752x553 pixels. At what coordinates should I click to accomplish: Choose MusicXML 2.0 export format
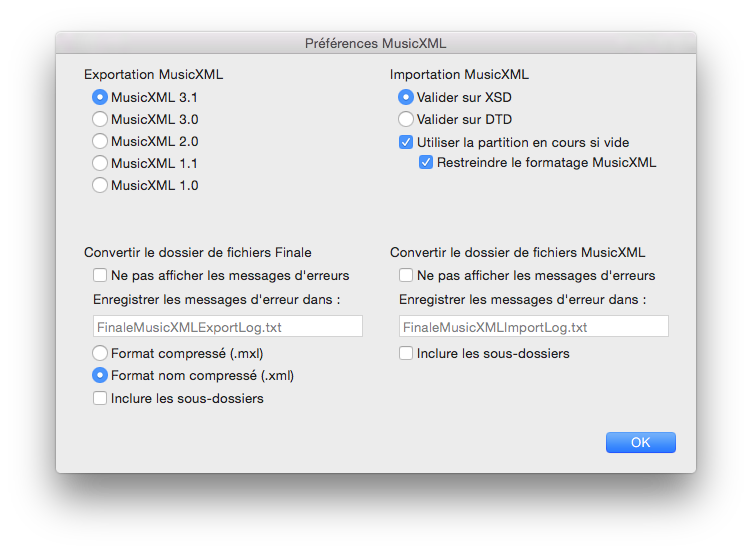coord(100,142)
